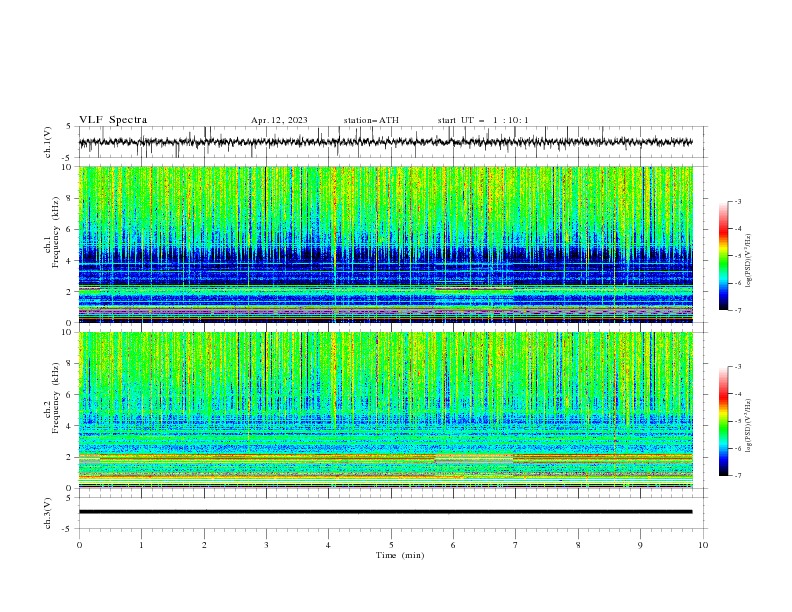Click time axis tick label "3"
Viewport: 792px width, 612px height.
pos(266,545)
